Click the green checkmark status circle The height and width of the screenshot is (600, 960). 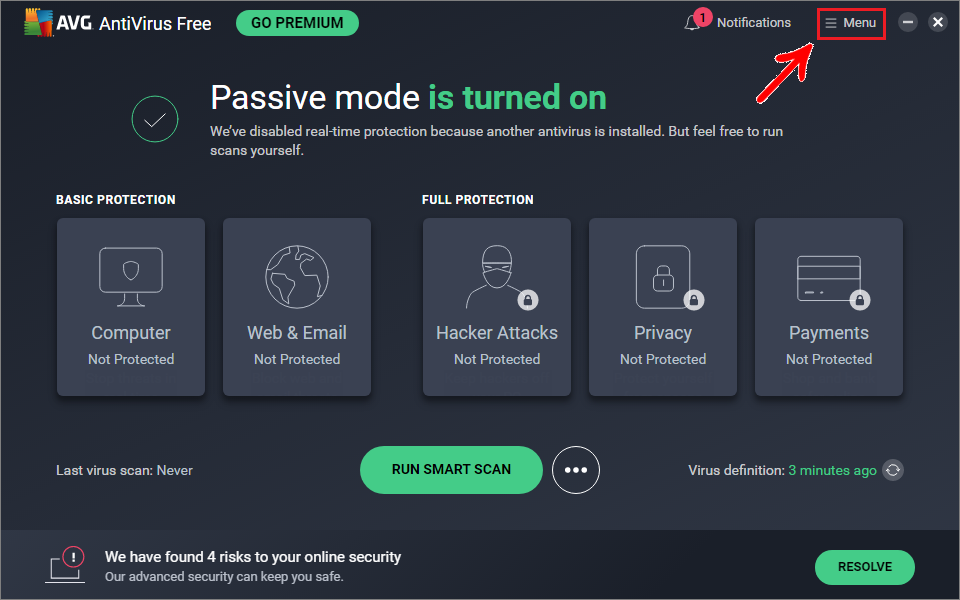(155, 120)
